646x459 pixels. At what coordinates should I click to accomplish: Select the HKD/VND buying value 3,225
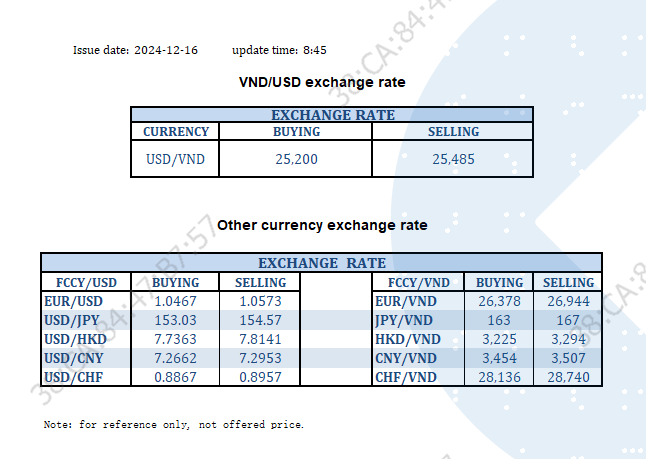500,339
